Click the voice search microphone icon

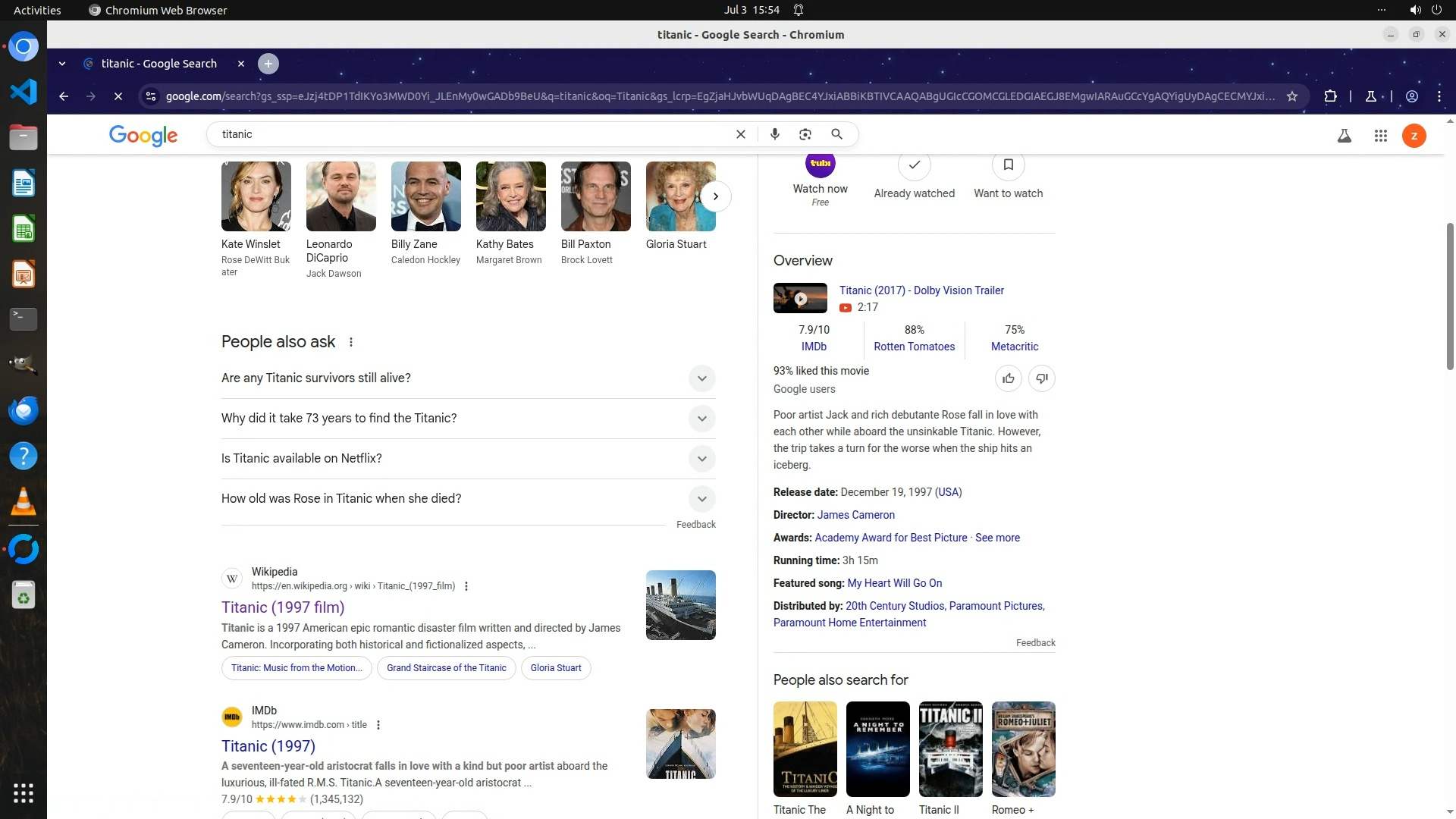[x=774, y=134]
